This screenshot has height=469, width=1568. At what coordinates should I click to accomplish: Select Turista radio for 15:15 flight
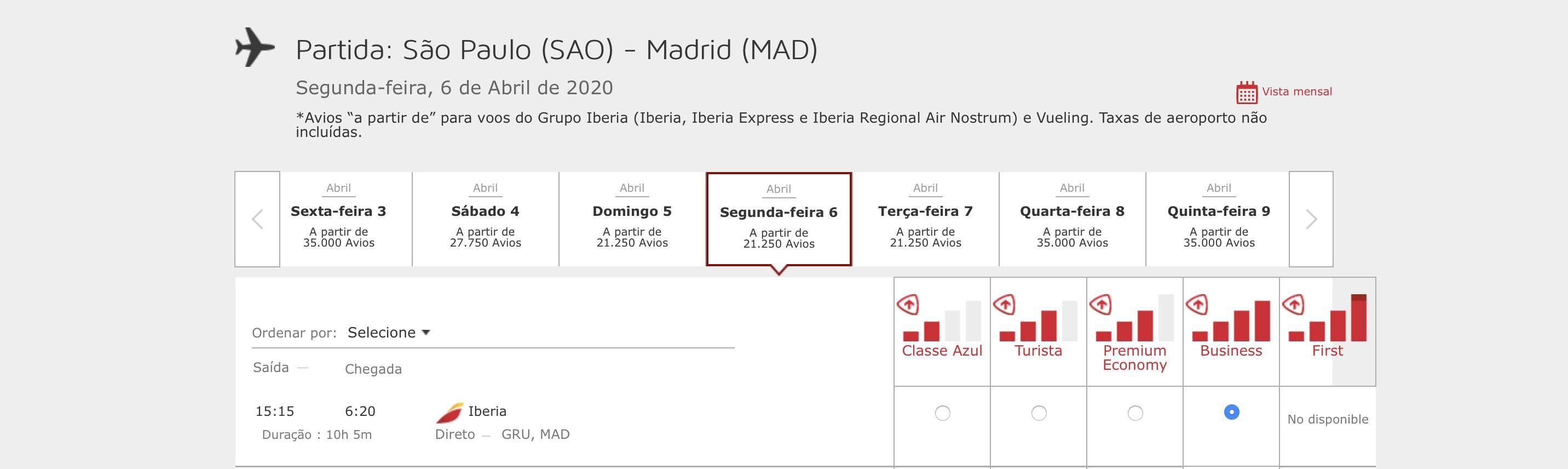point(1039,413)
